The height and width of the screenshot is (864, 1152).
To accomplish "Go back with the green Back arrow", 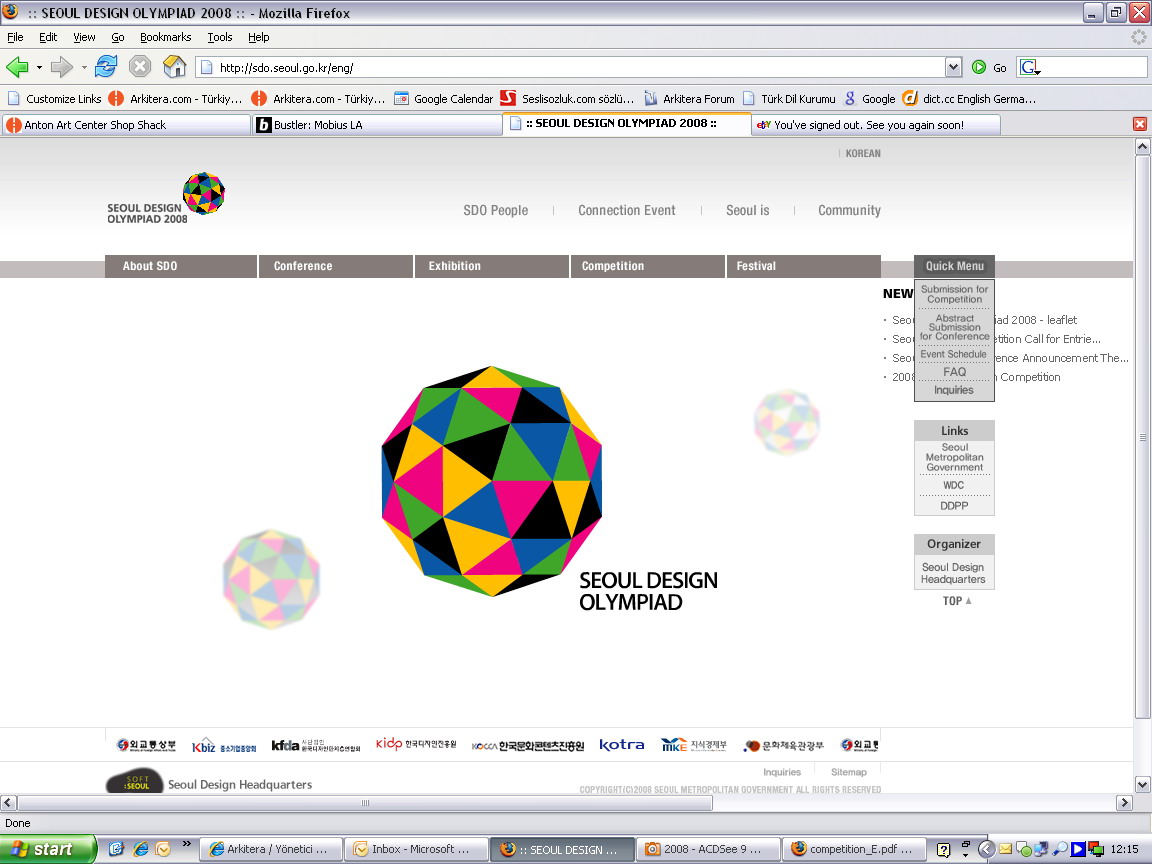I will [x=17, y=68].
